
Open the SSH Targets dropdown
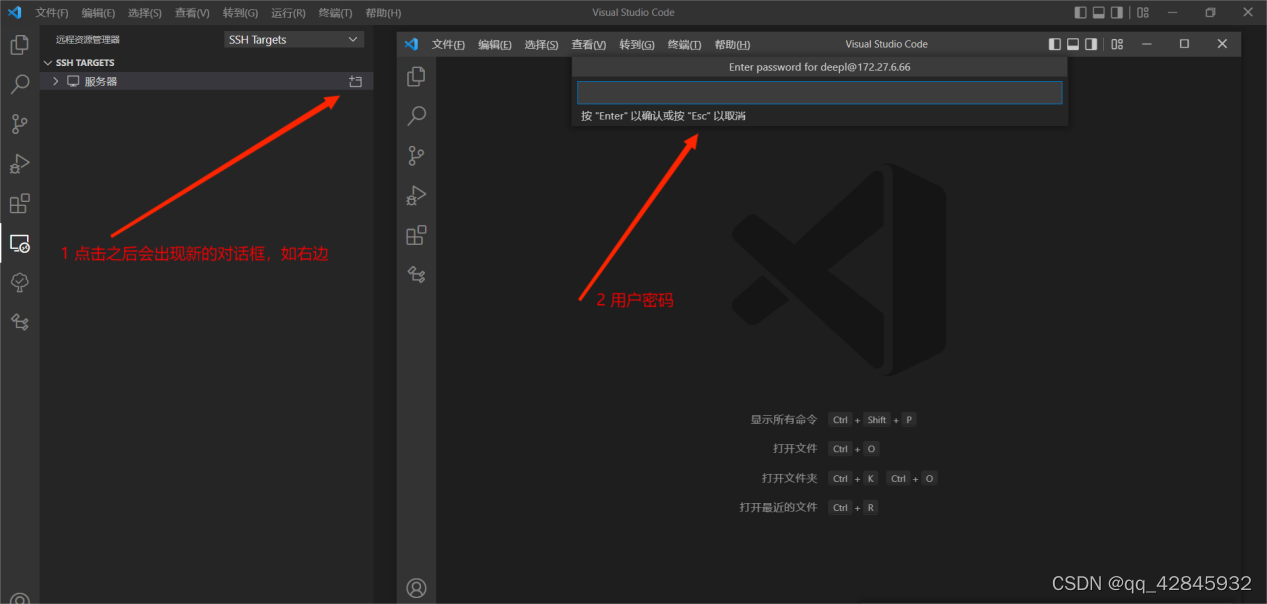[294, 40]
